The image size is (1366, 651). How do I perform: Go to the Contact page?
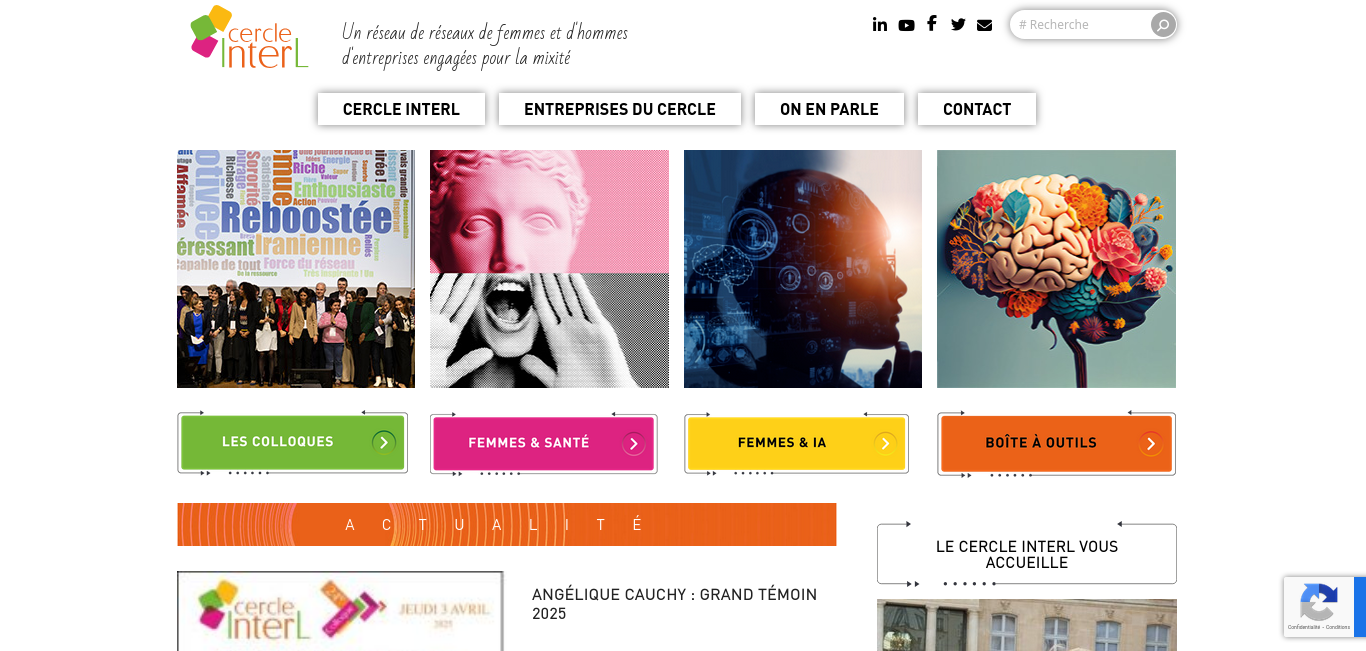coord(977,109)
